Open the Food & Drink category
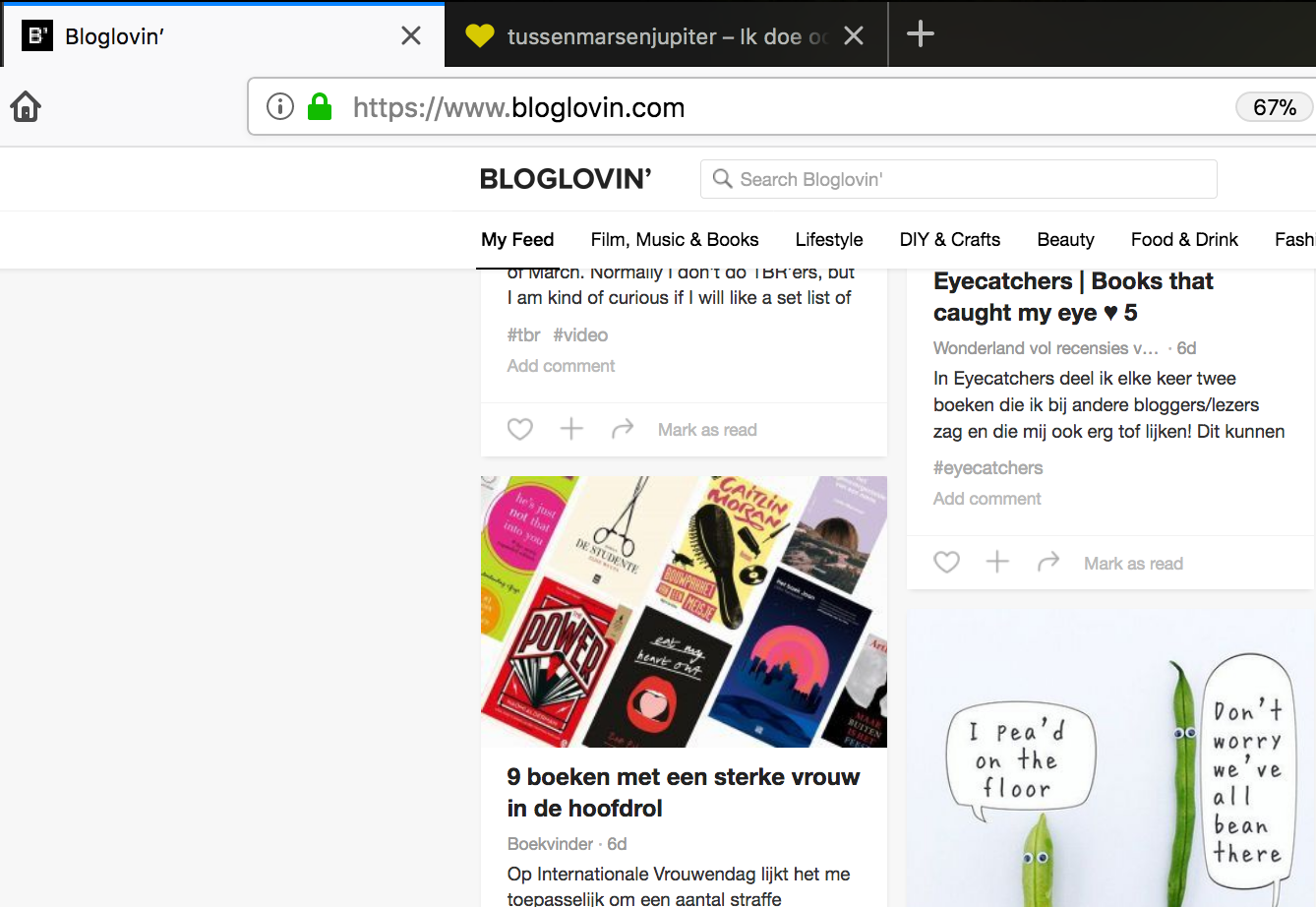 tap(1184, 240)
